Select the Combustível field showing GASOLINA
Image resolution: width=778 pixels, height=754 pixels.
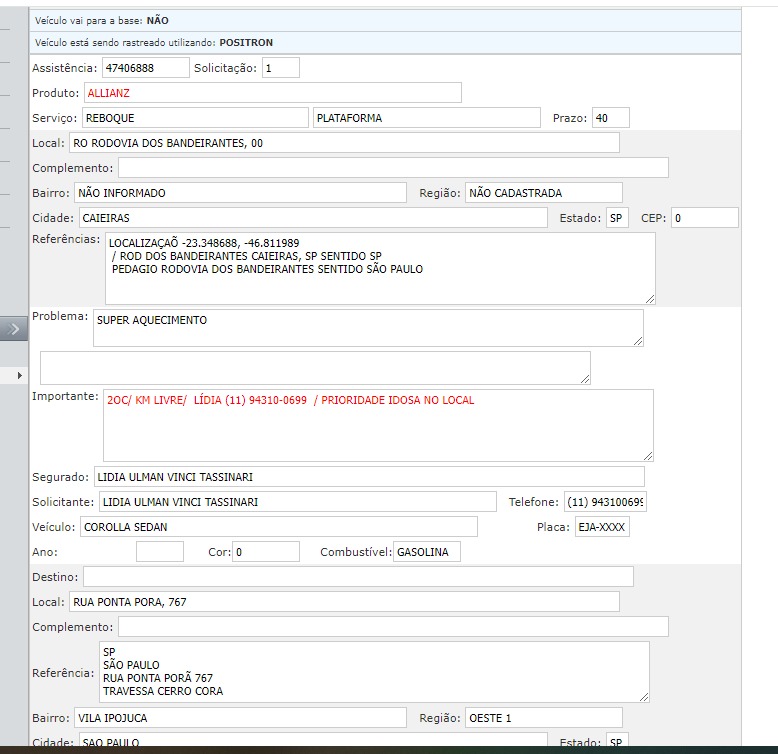click(x=427, y=552)
